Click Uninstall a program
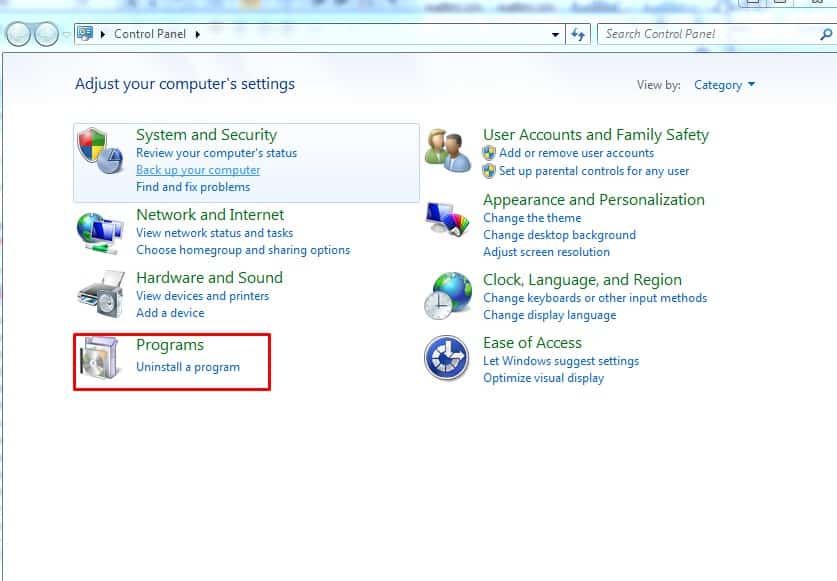 click(x=187, y=367)
